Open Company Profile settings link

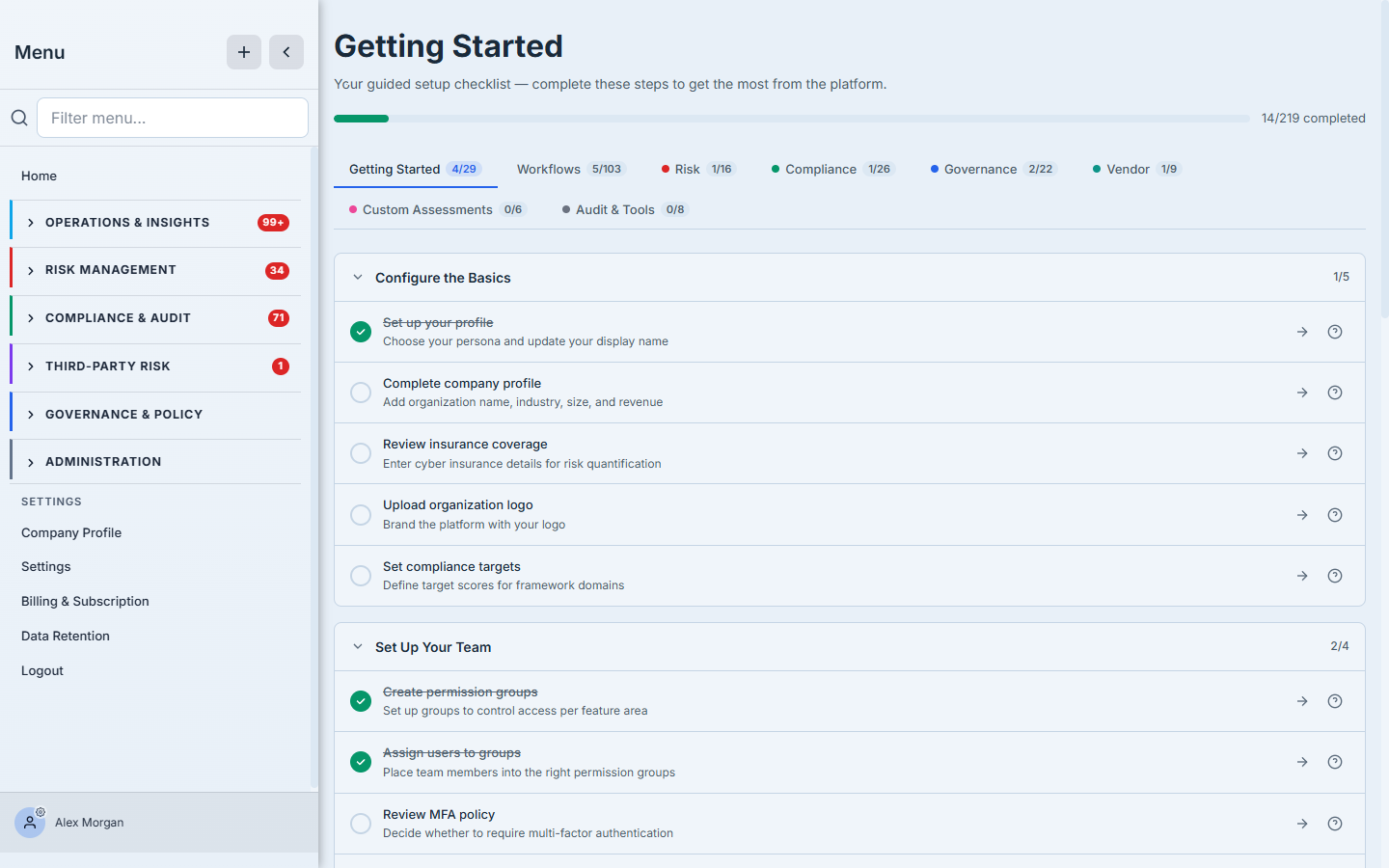71,532
